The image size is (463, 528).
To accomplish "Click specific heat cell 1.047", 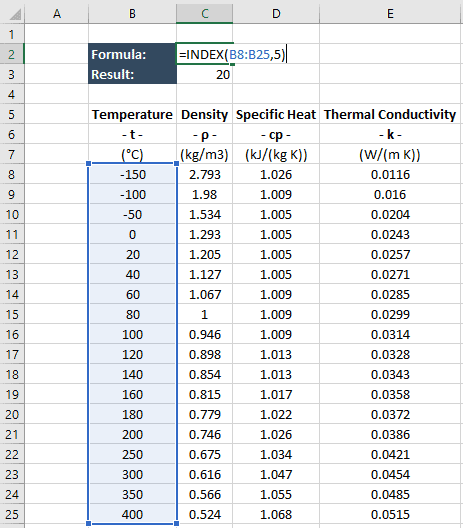I will pyautogui.click(x=276, y=474).
